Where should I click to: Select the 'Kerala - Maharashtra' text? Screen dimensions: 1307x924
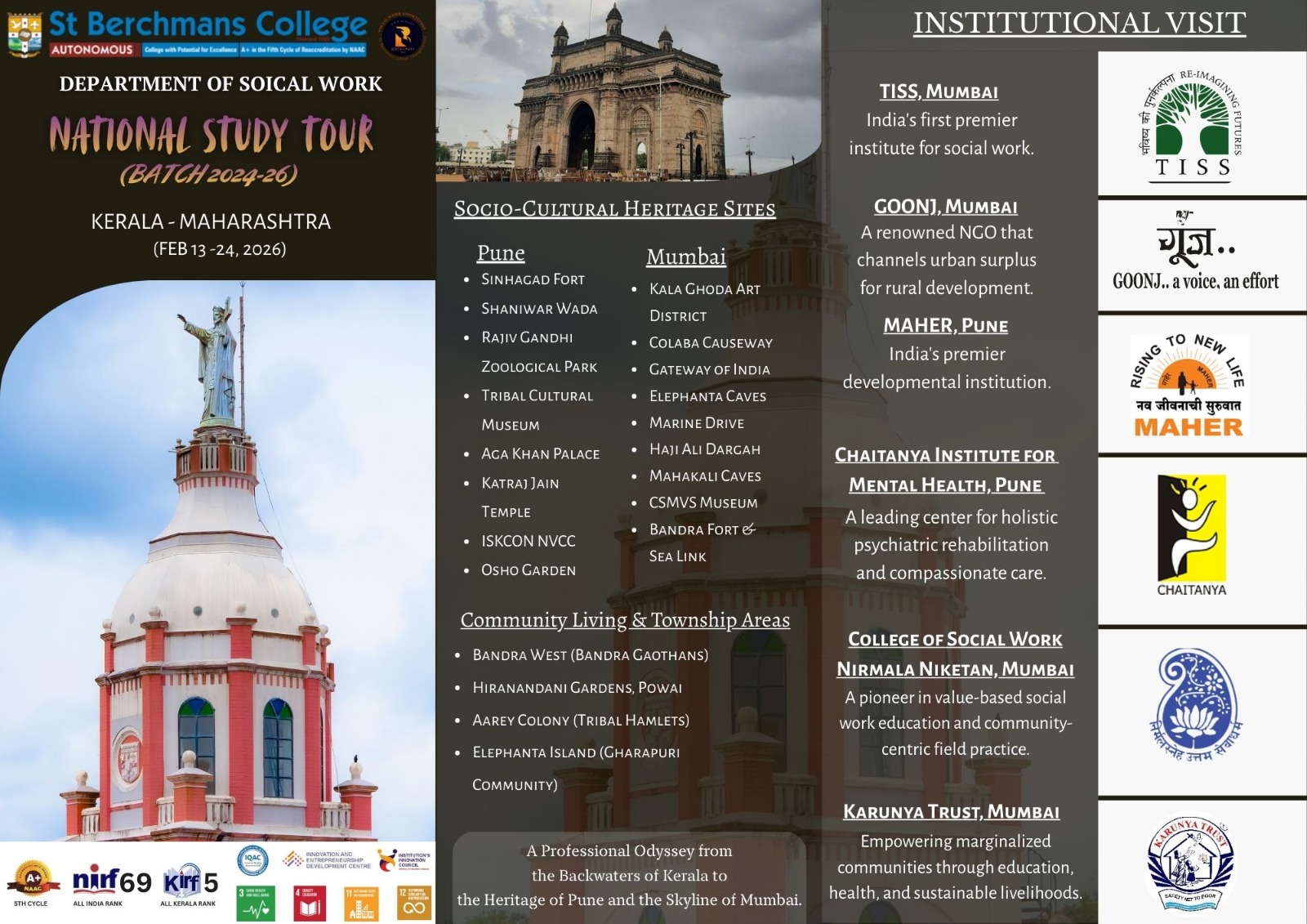click(x=211, y=221)
